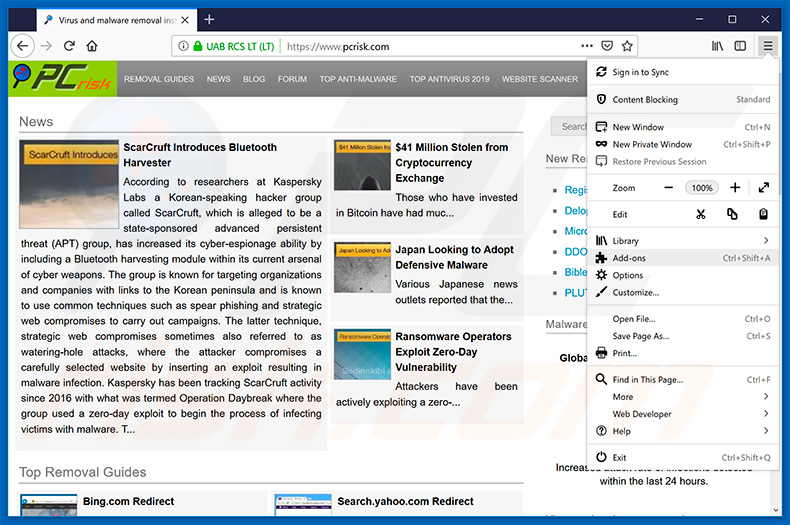The height and width of the screenshot is (525, 790).
Task: Open Content Blocking settings
Action: click(683, 99)
